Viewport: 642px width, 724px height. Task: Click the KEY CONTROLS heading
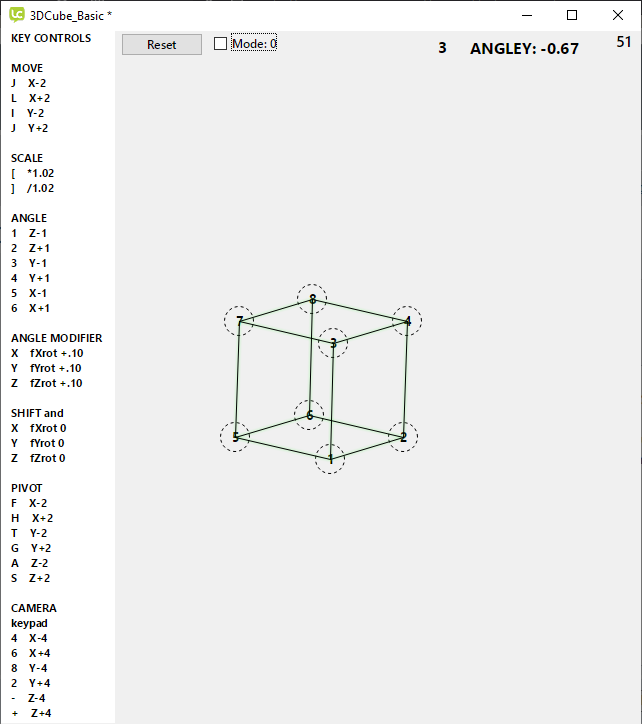coord(51,38)
